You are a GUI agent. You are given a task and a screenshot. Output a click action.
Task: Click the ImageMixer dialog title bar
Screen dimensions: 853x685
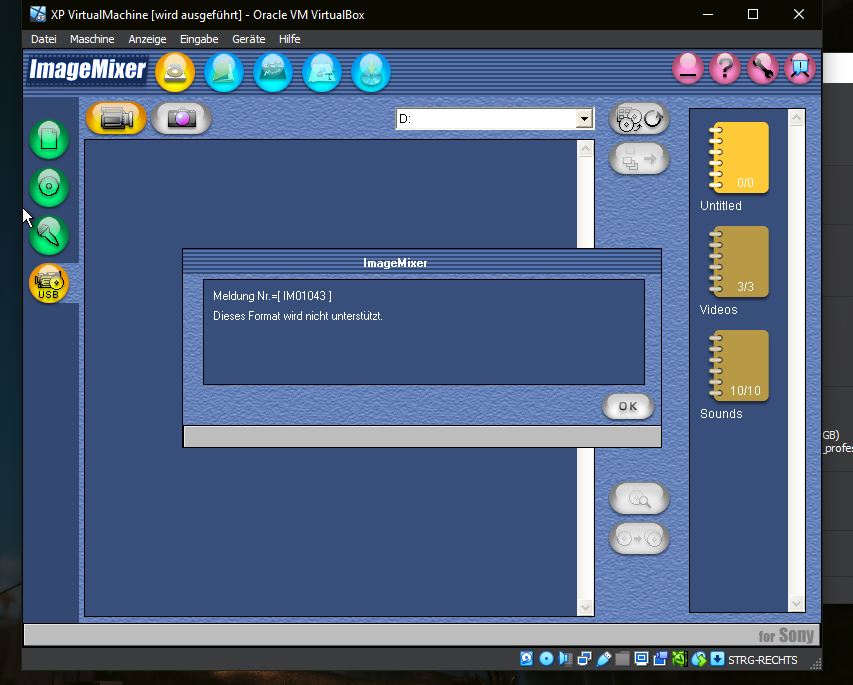422,262
